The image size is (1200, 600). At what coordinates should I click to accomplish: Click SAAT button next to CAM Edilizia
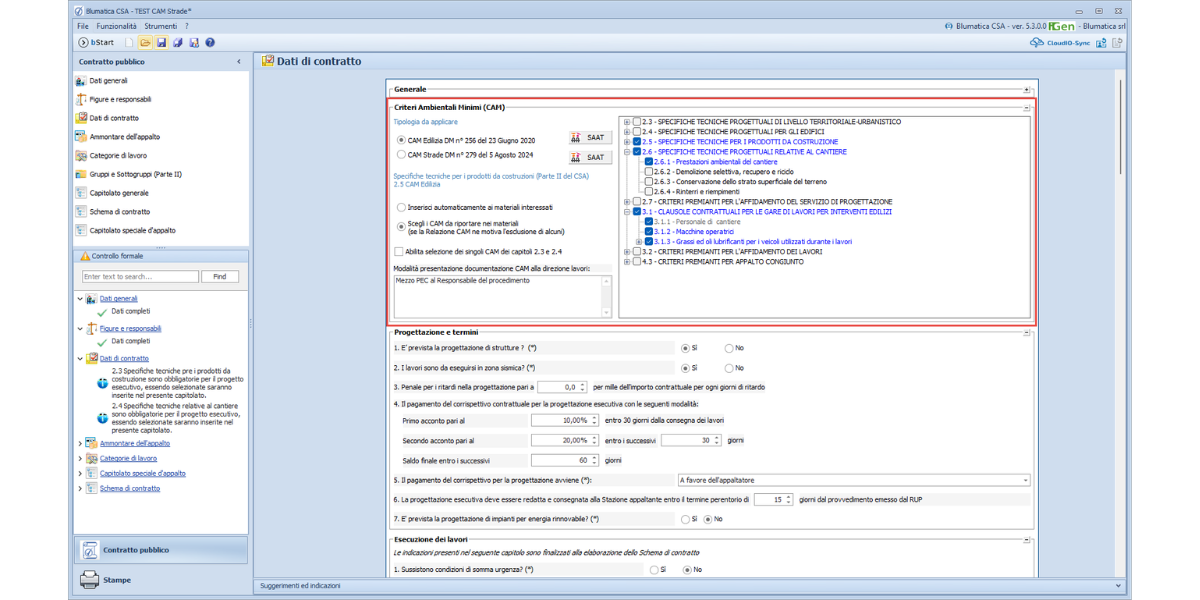click(590, 138)
